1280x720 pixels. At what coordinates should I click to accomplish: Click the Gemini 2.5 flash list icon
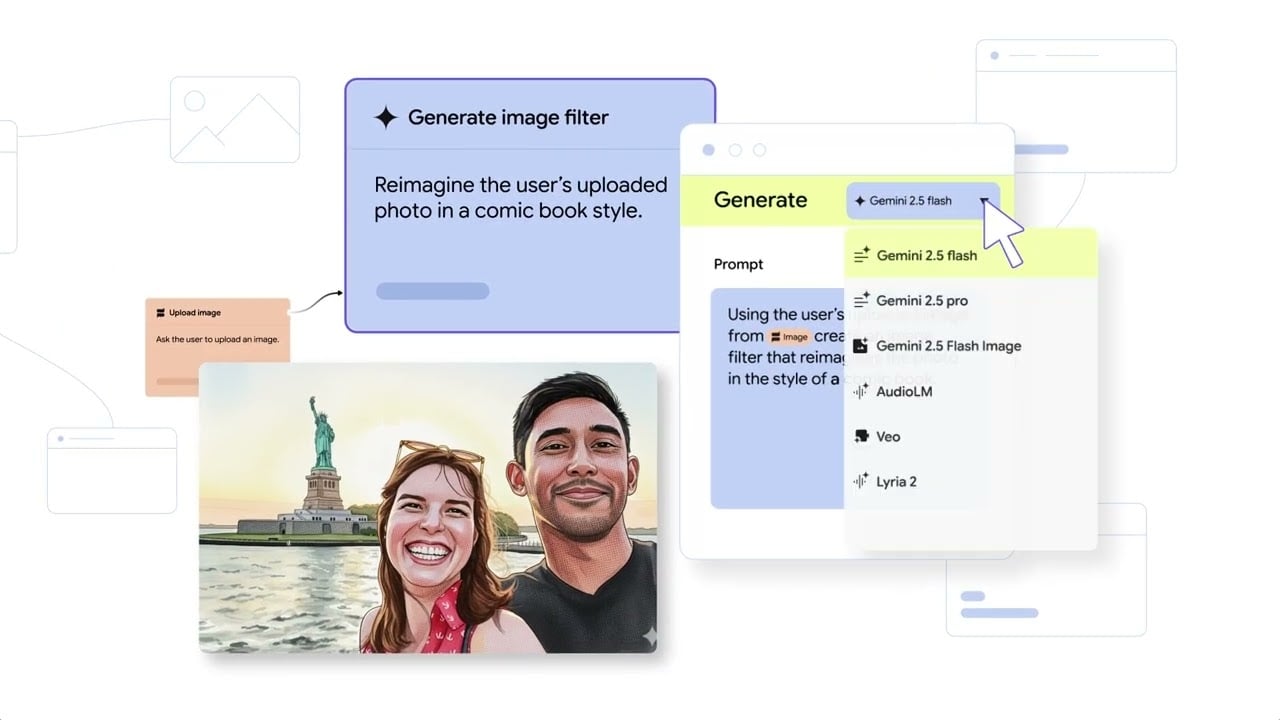(x=861, y=255)
